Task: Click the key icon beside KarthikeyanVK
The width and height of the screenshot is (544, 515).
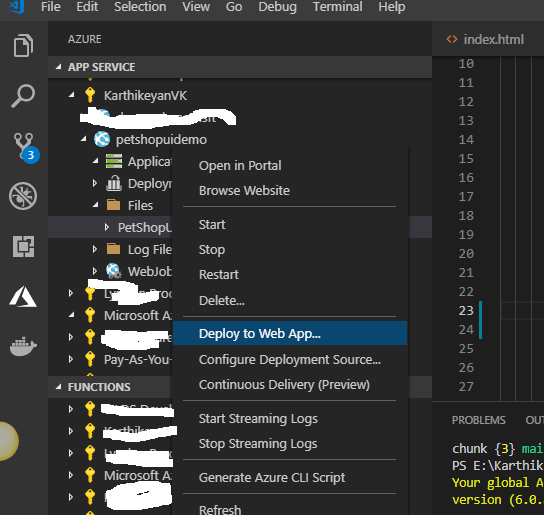Action: [x=90, y=95]
